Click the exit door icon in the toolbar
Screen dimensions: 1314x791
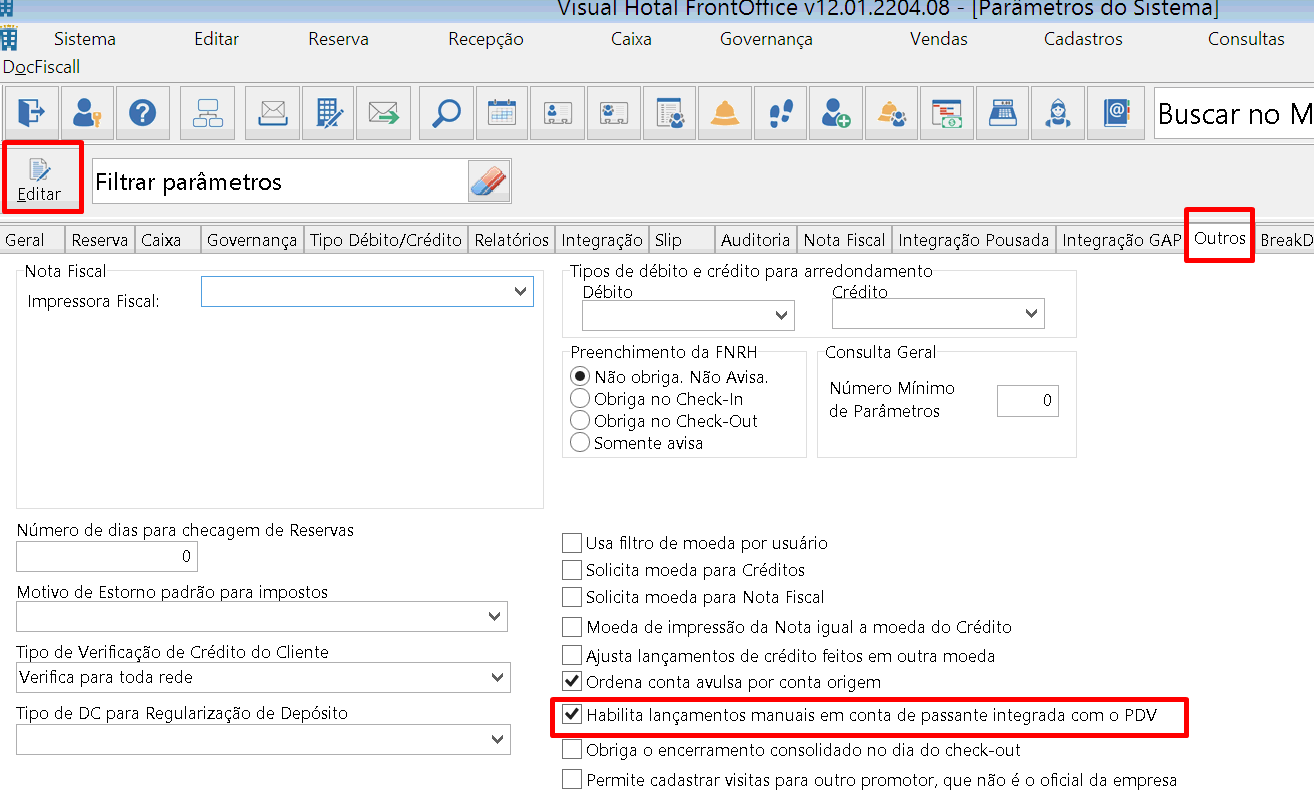click(32, 113)
